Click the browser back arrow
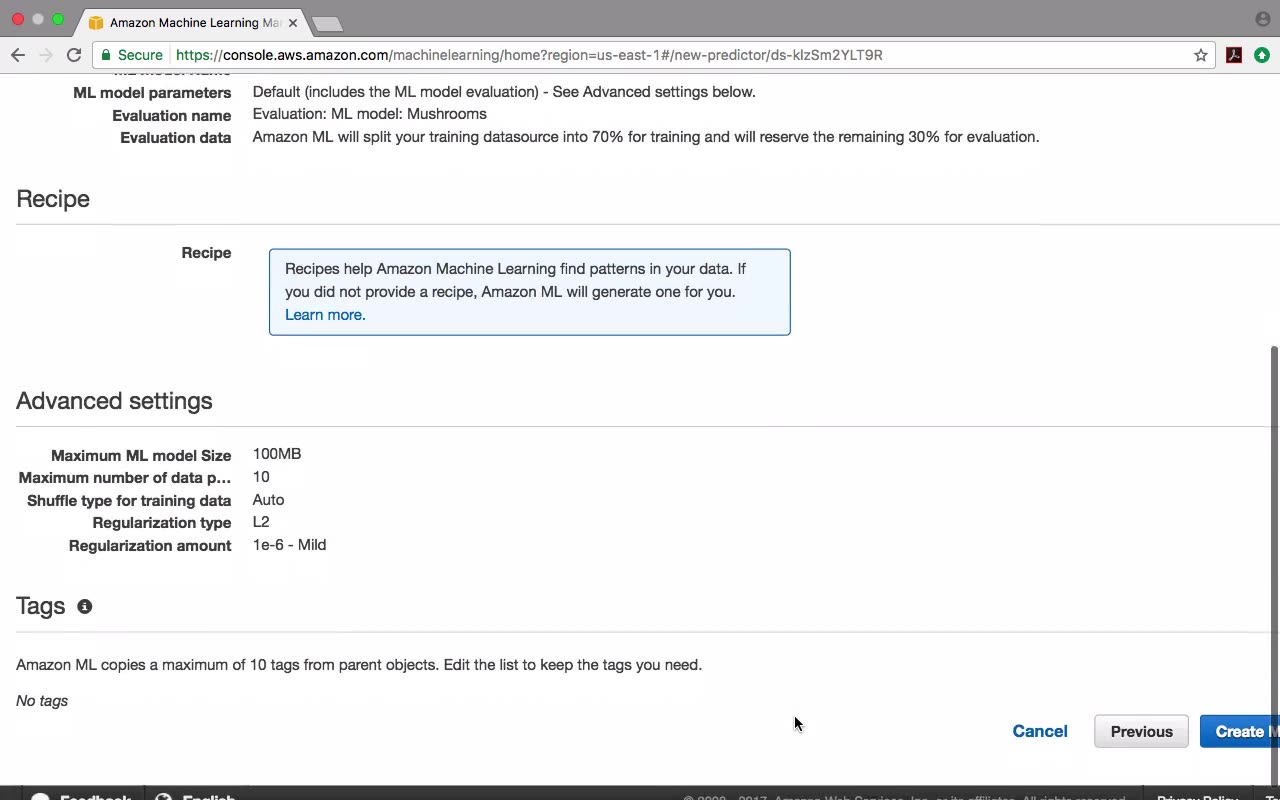Viewport: 1280px width, 800px height. click(x=18, y=55)
